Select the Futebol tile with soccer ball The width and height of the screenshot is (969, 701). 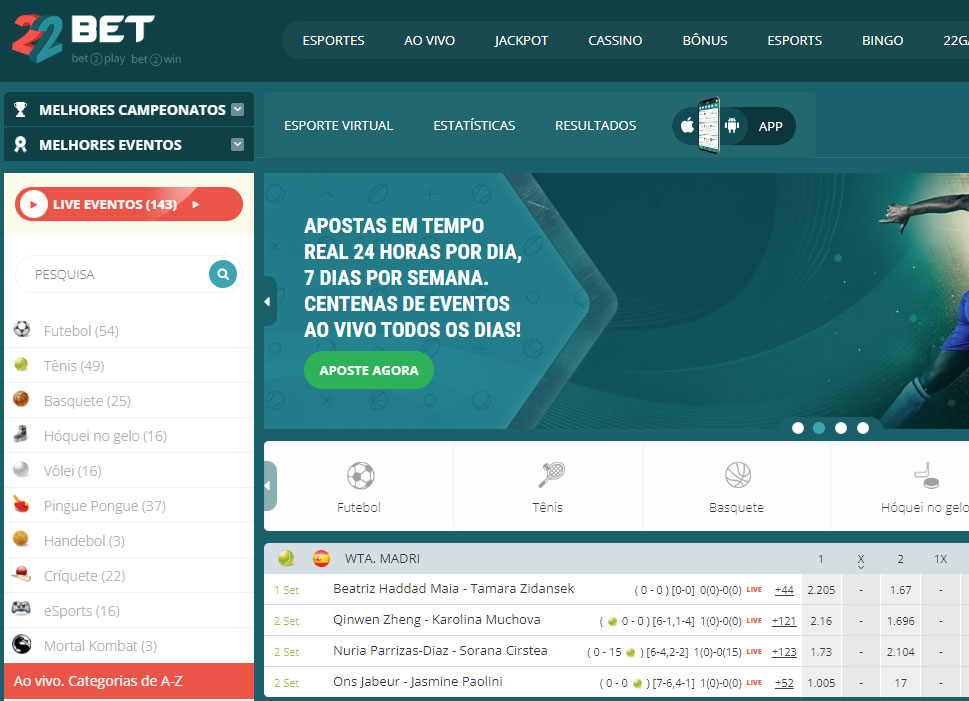click(359, 486)
